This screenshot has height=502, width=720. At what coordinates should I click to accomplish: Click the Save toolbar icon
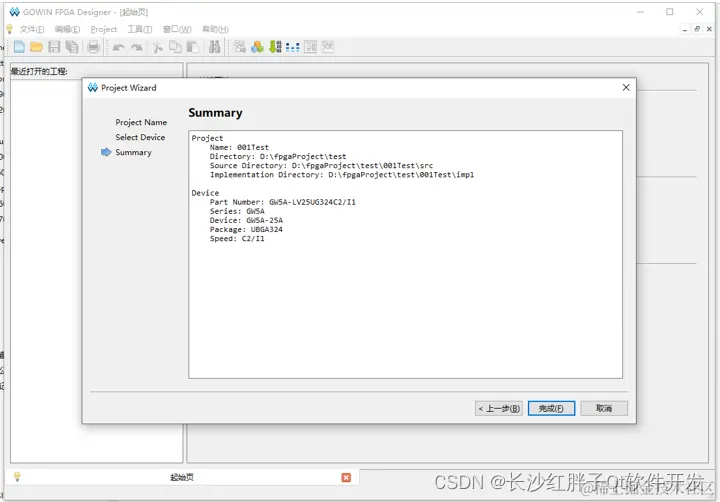[54, 47]
